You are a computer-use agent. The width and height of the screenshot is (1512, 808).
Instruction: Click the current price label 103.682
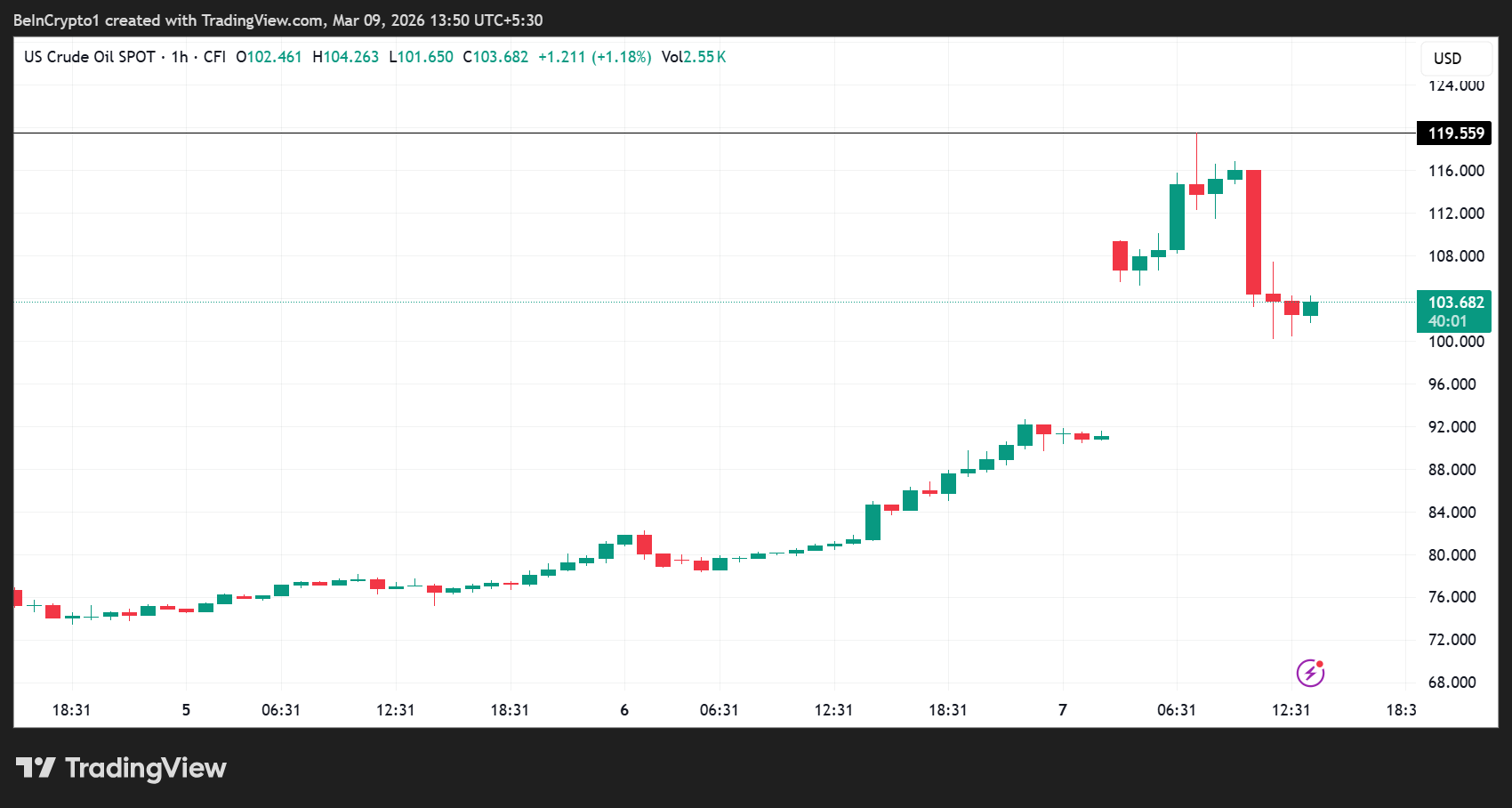coord(1456,303)
